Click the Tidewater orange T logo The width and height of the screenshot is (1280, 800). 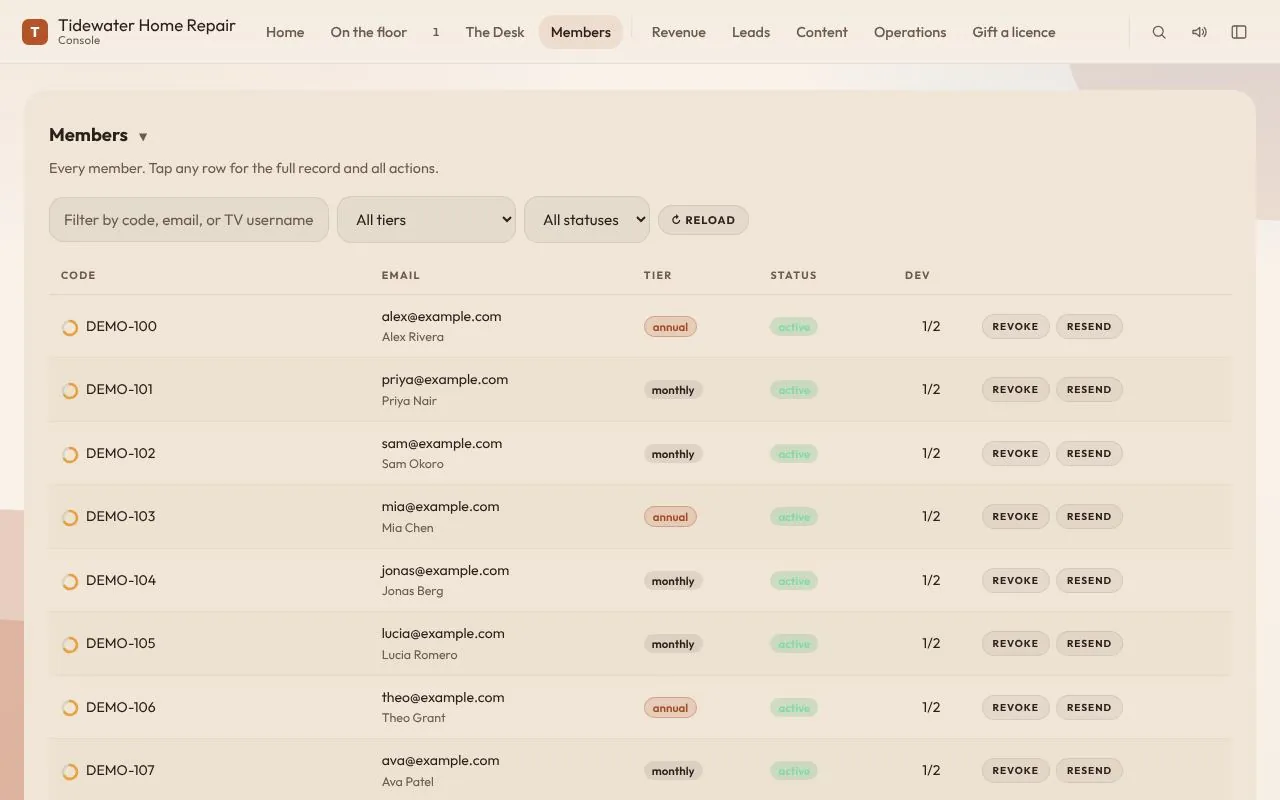35,32
